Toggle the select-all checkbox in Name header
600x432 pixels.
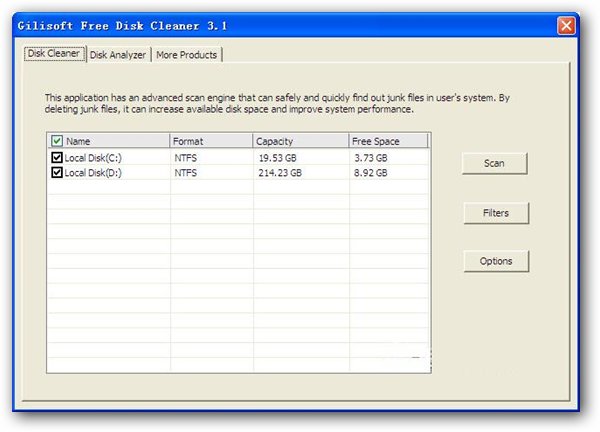tap(57, 141)
